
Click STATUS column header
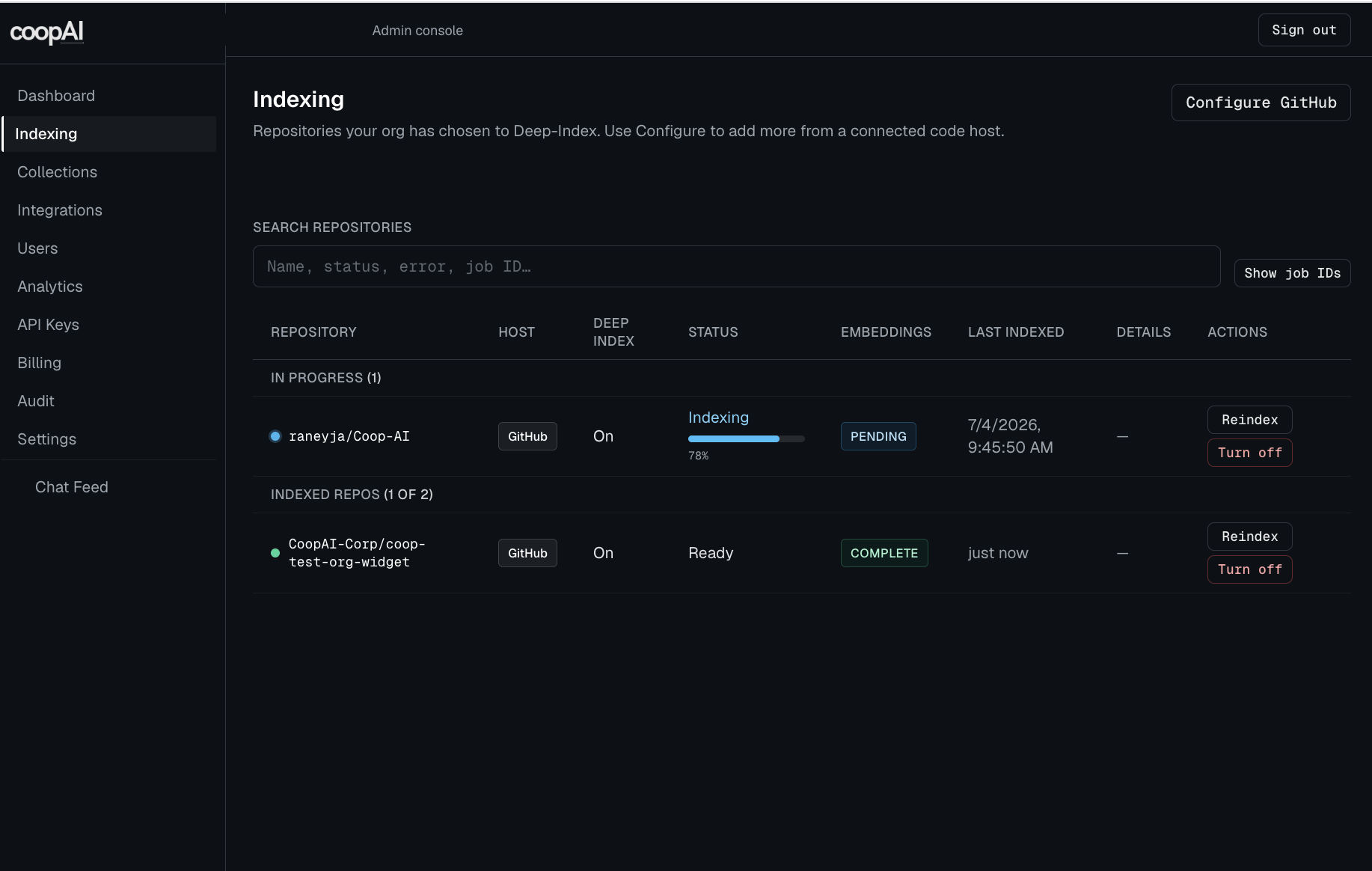(713, 332)
